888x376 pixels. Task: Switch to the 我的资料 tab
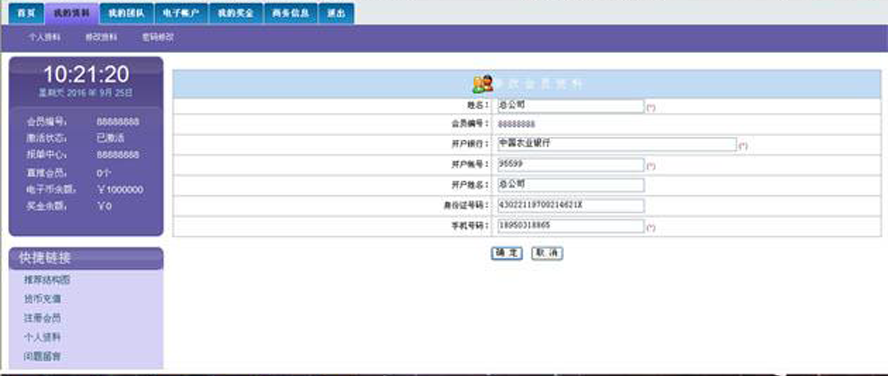click(x=71, y=14)
